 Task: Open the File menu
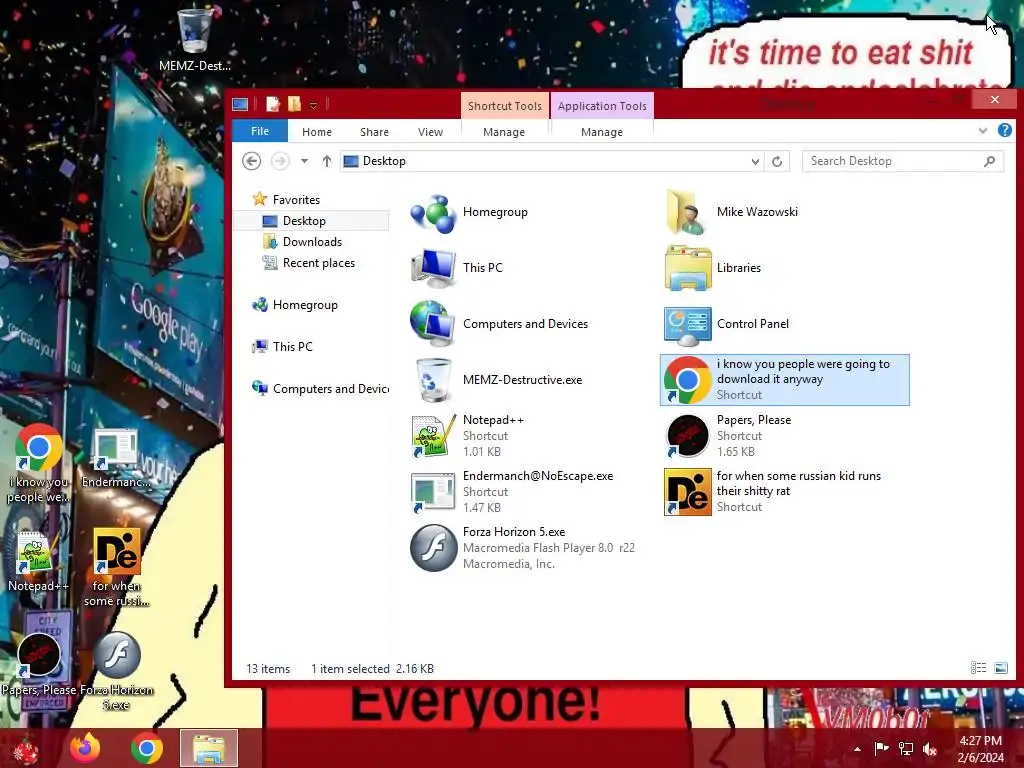click(x=260, y=131)
